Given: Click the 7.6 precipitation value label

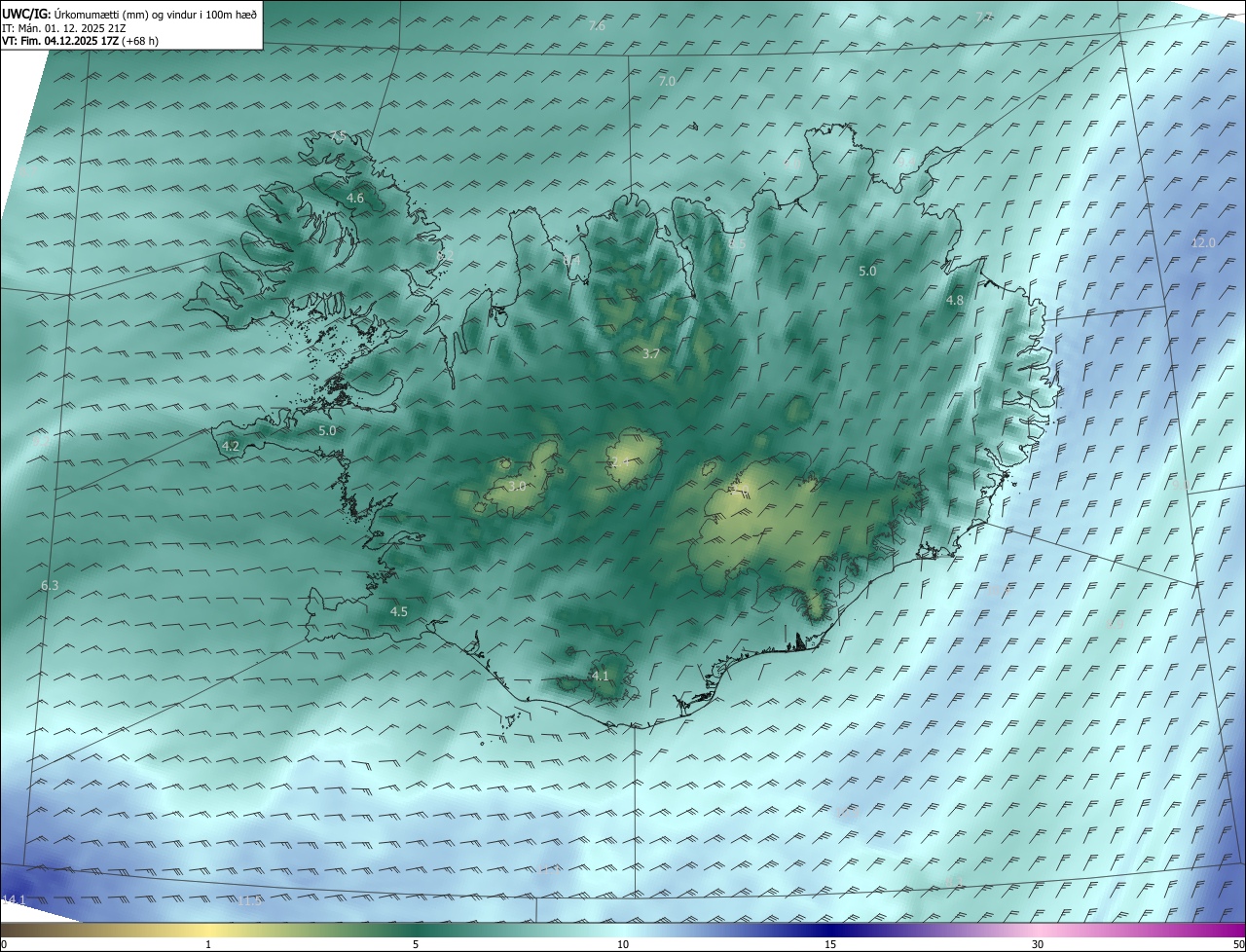Looking at the screenshot, I should click(x=597, y=26).
